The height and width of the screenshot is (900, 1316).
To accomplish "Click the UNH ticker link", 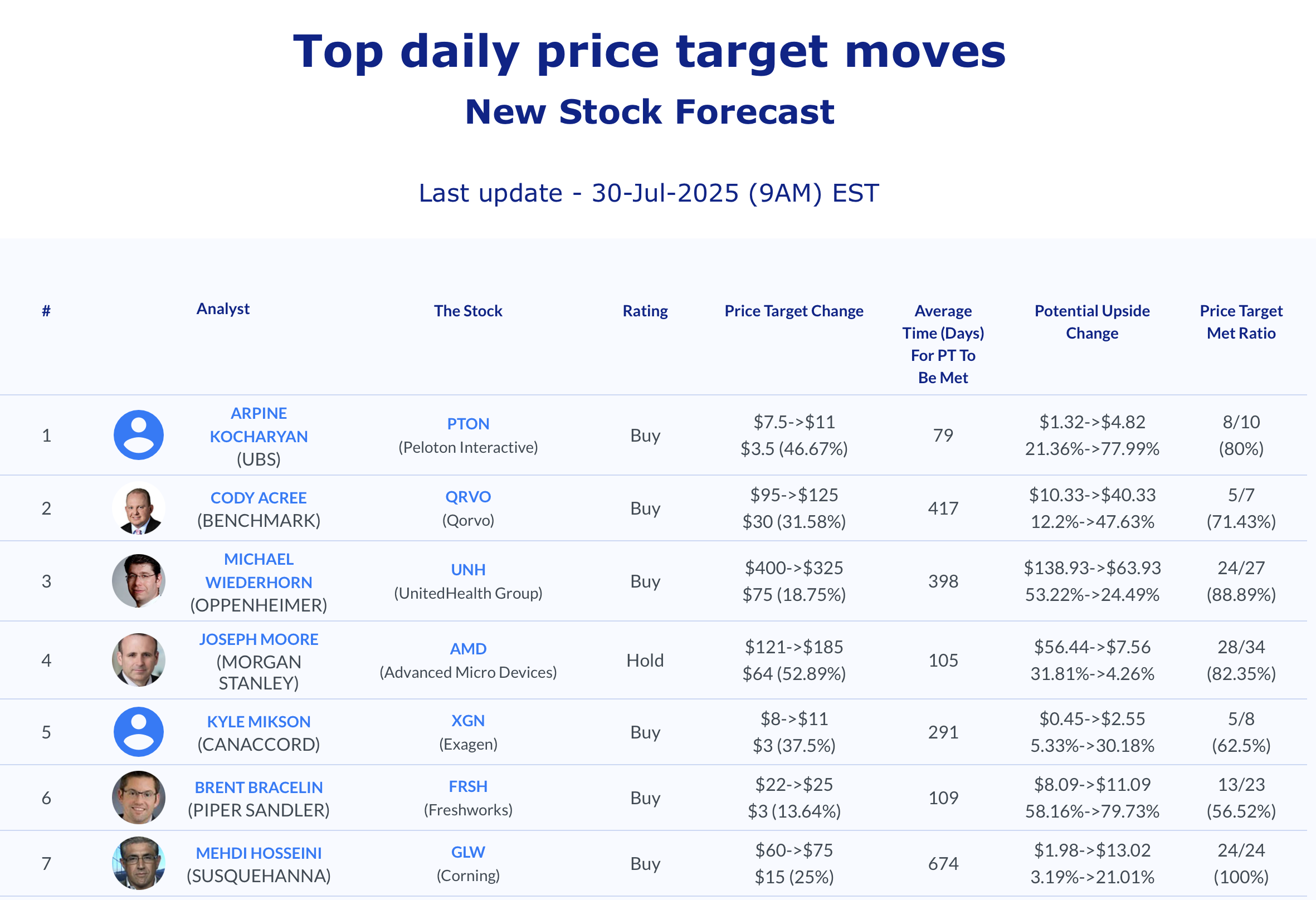I will pos(469,570).
